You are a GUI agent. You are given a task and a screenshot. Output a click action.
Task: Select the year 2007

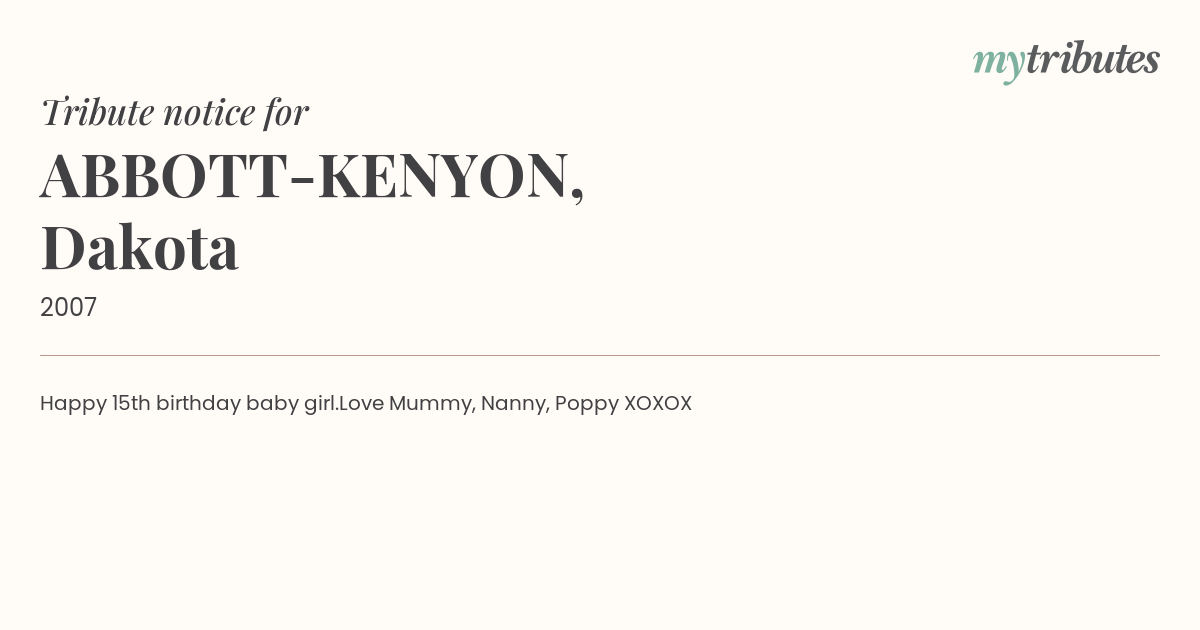[68, 307]
